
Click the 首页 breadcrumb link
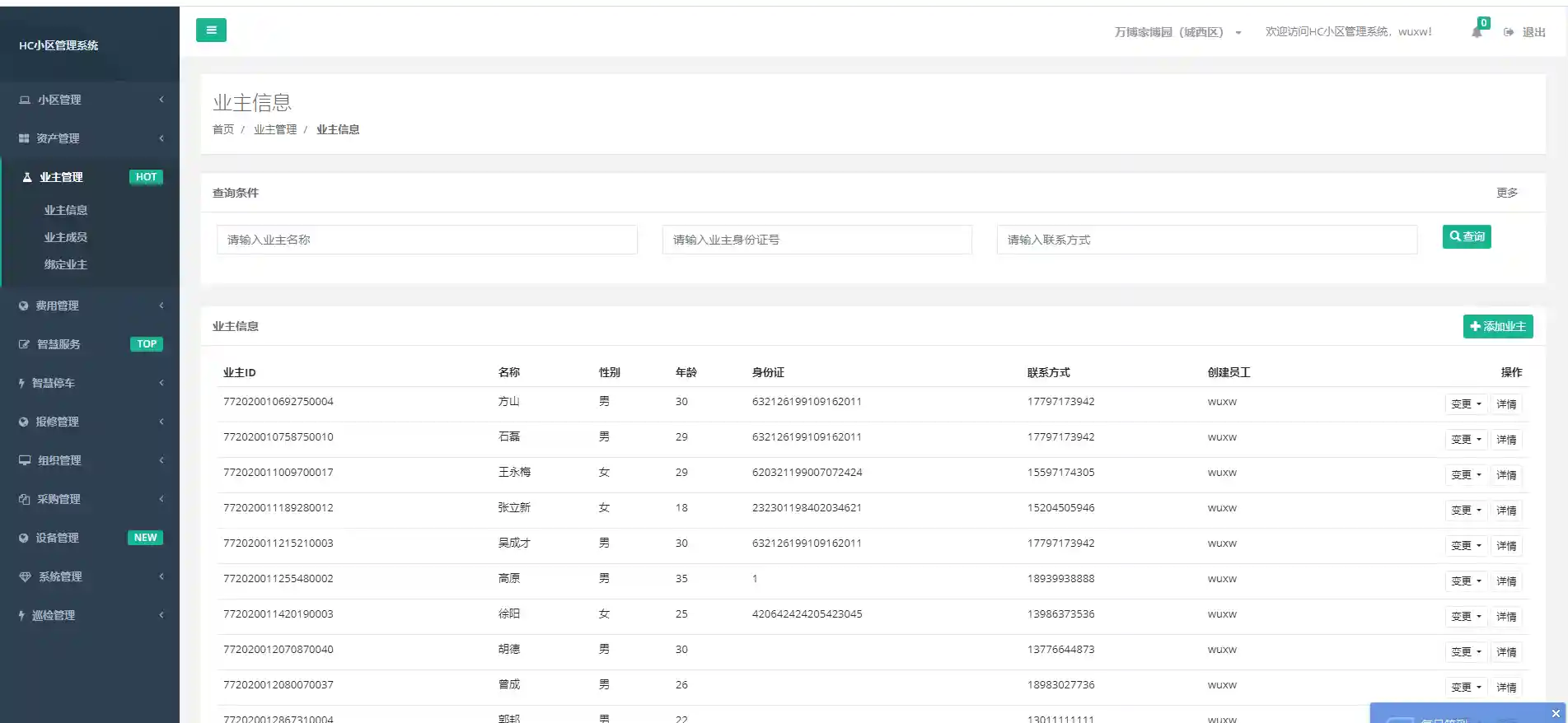(222, 129)
